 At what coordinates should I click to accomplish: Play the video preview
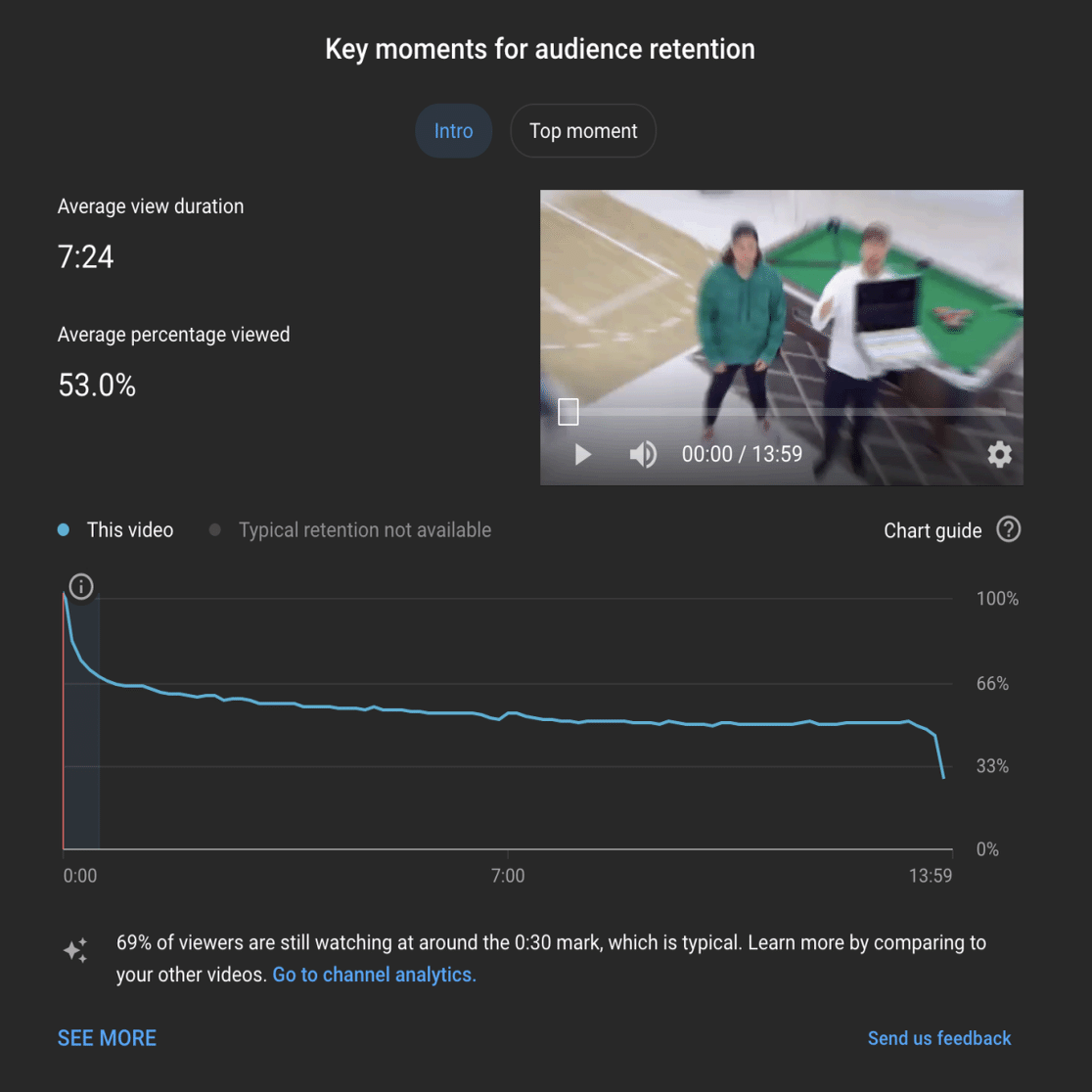point(583,455)
